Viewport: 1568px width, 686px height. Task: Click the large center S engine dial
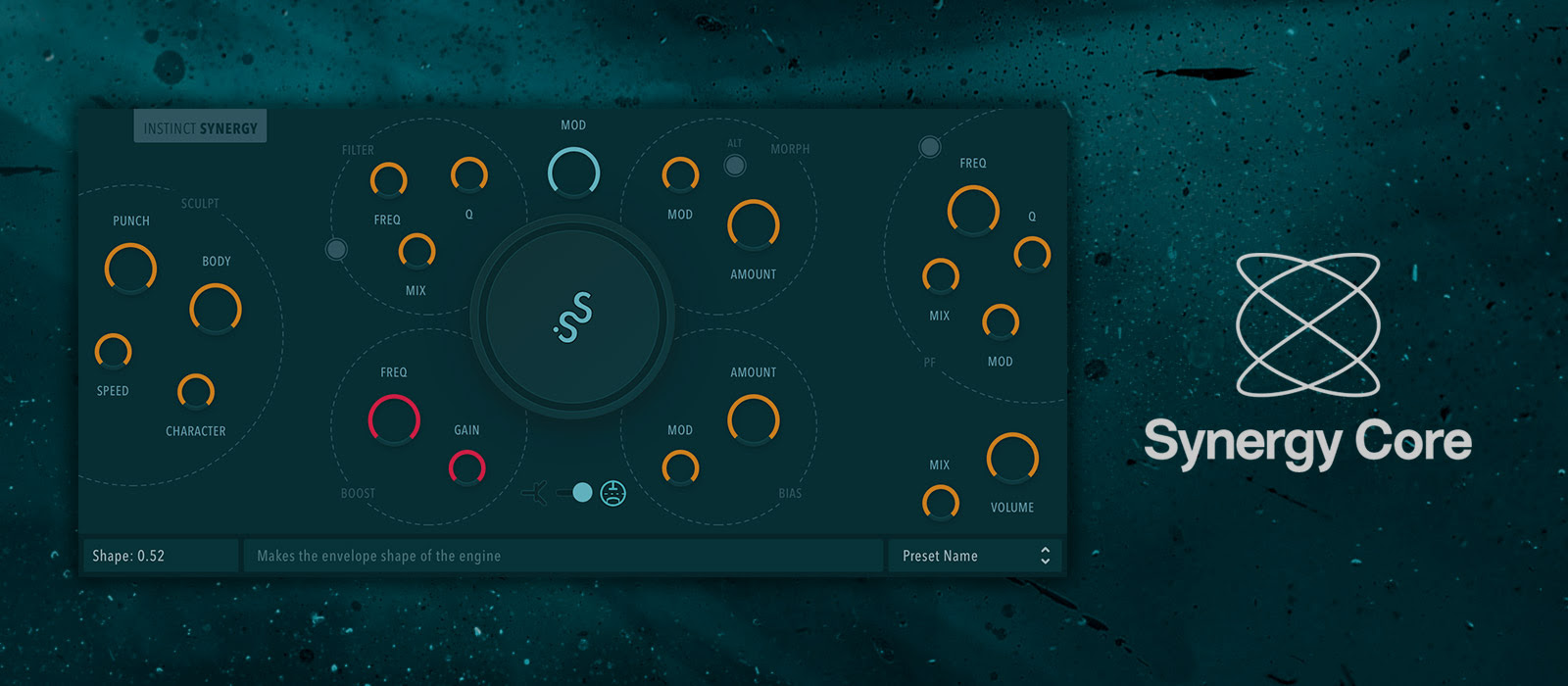(572, 318)
